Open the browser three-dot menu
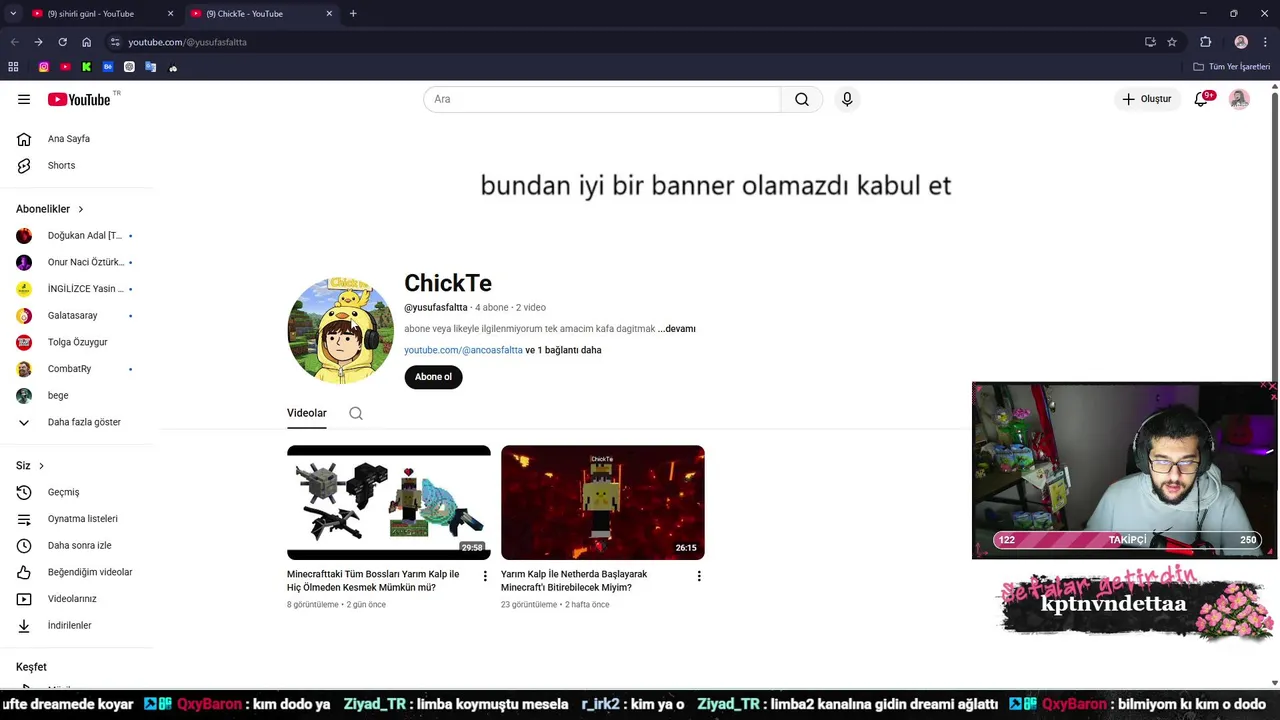Screen dimensions: 1280x720 click(x=1266, y=42)
